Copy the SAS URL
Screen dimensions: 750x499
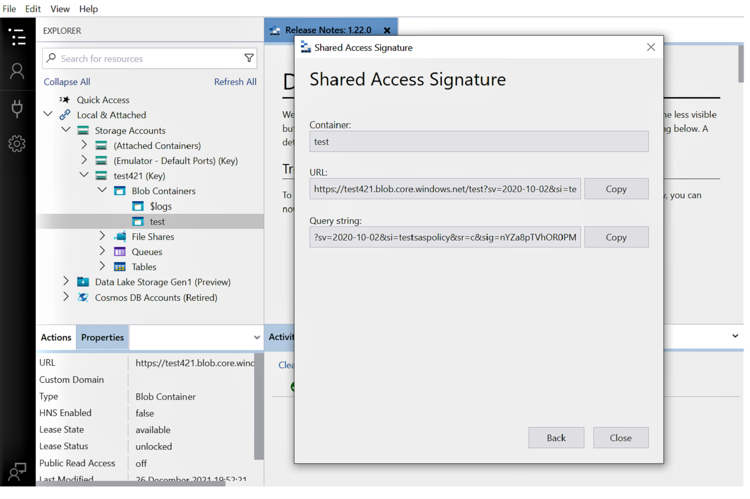tap(615, 189)
